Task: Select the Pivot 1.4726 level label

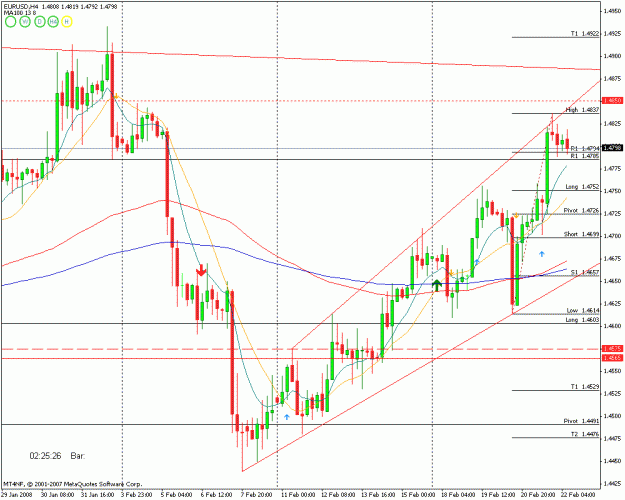Action: (581, 210)
